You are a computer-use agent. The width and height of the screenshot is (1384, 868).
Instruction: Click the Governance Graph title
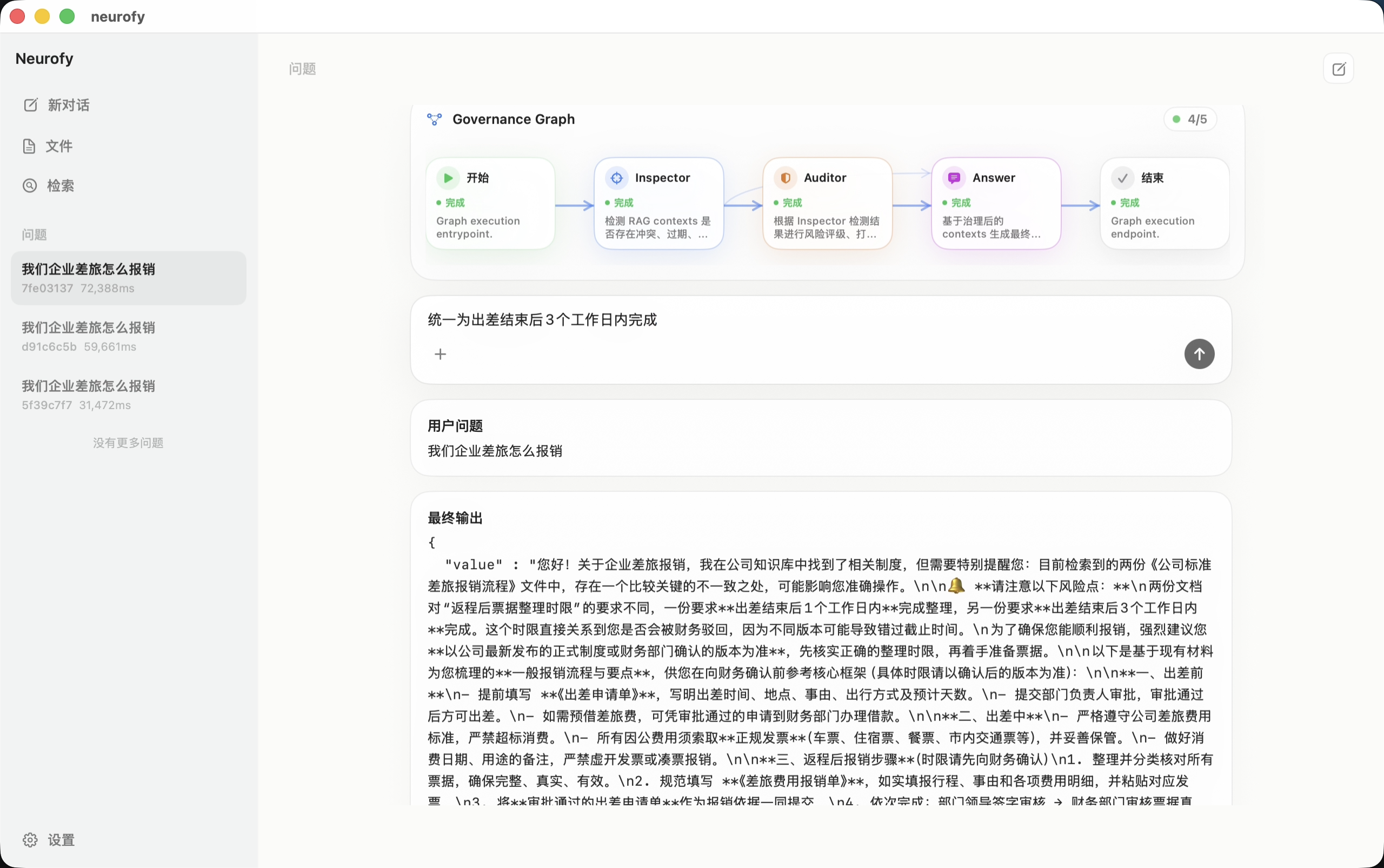(514, 119)
